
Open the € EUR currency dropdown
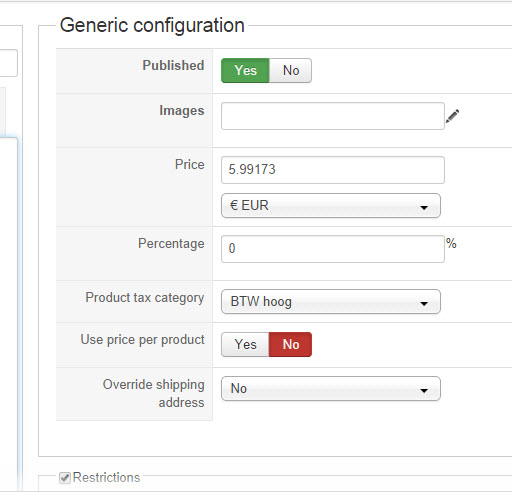(x=331, y=205)
